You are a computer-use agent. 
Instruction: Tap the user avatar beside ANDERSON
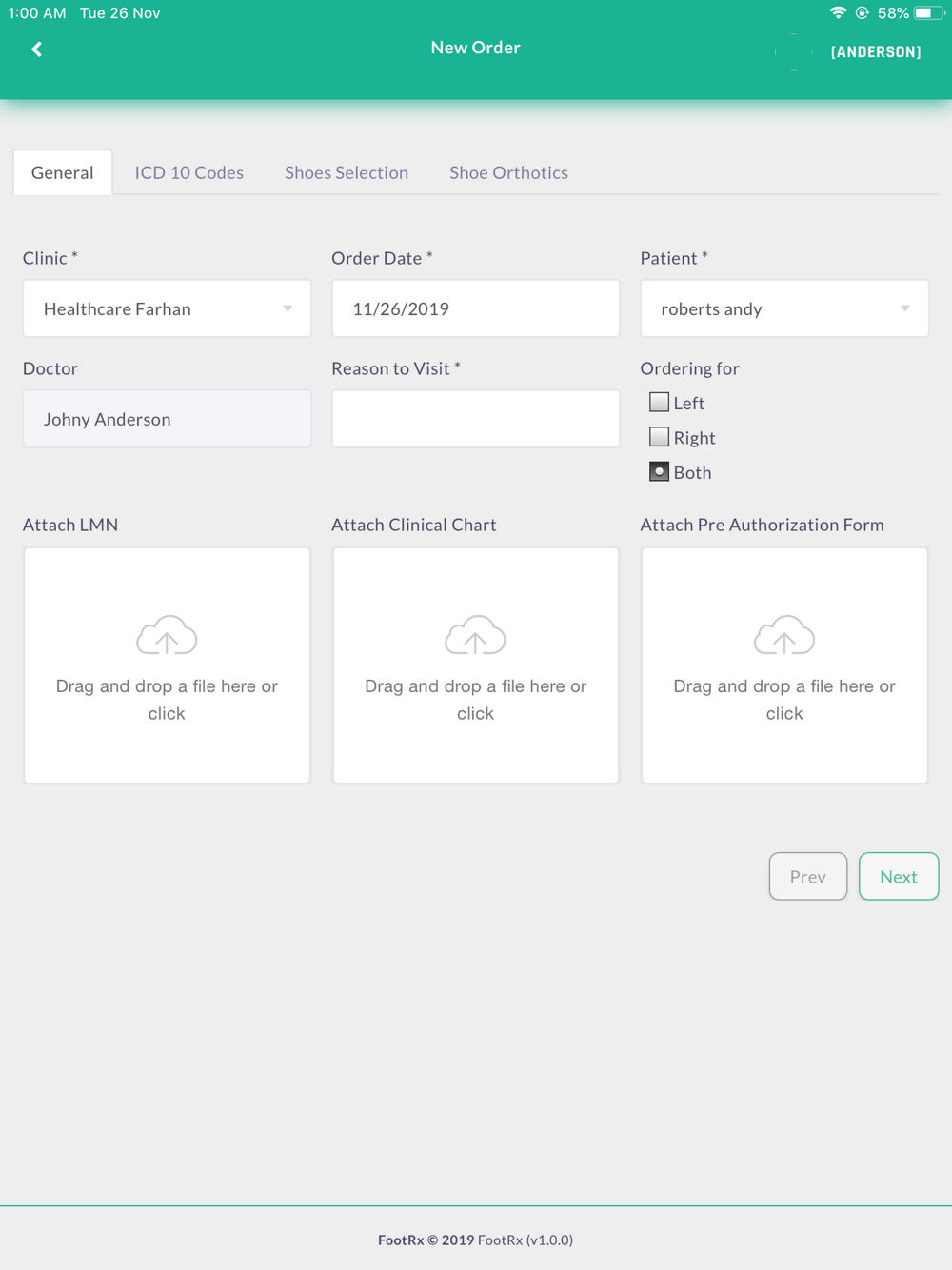pyautogui.click(x=793, y=52)
